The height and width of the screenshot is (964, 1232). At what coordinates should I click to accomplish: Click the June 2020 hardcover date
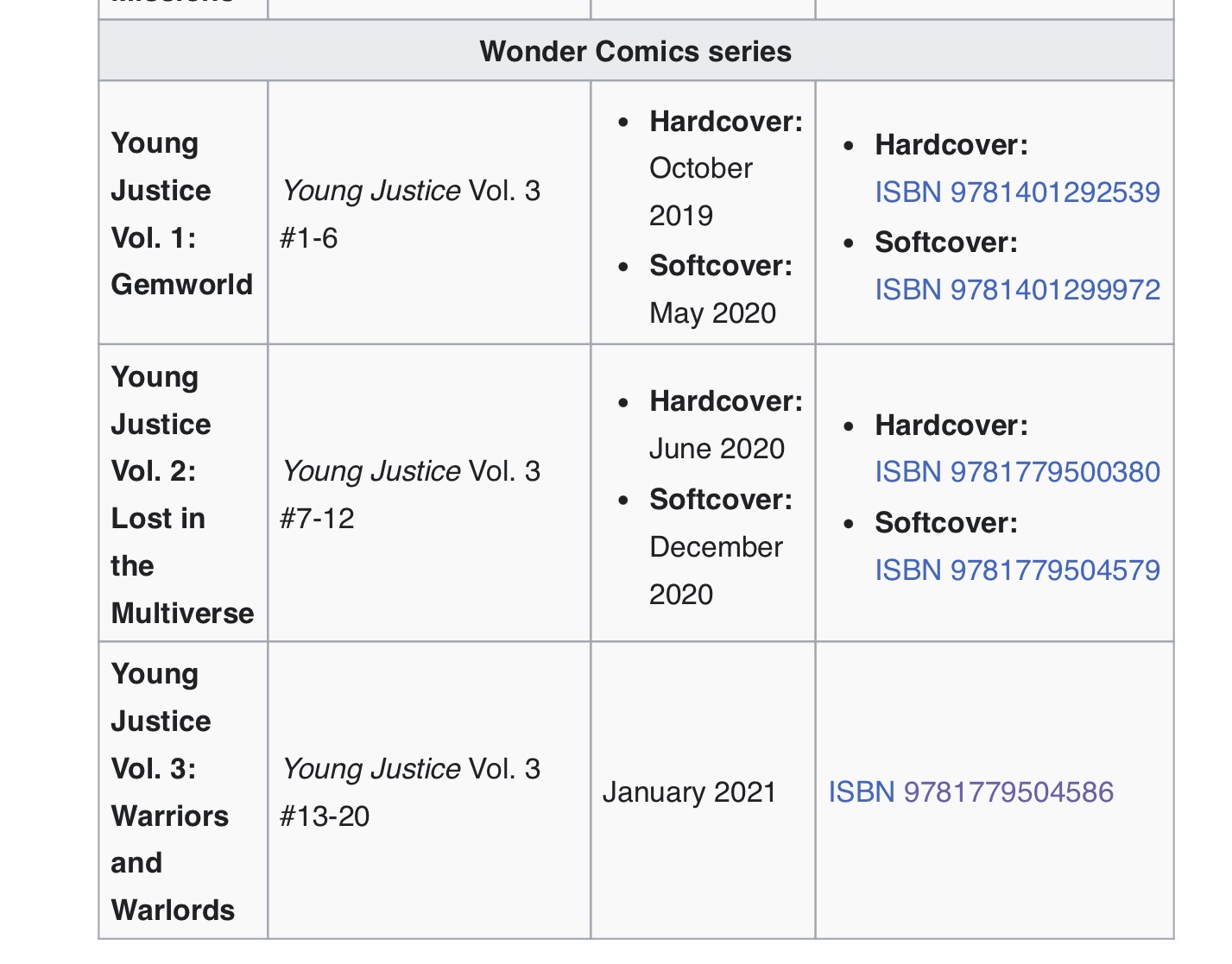click(x=717, y=449)
